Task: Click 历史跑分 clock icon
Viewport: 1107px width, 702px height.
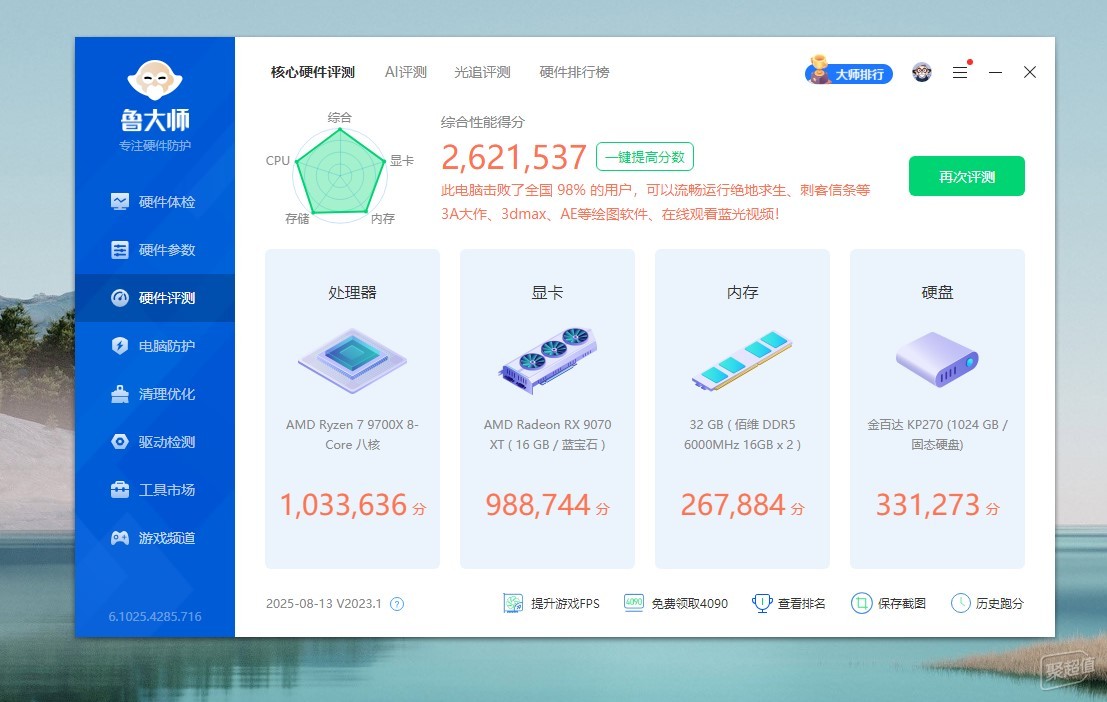Action: [x=961, y=603]
